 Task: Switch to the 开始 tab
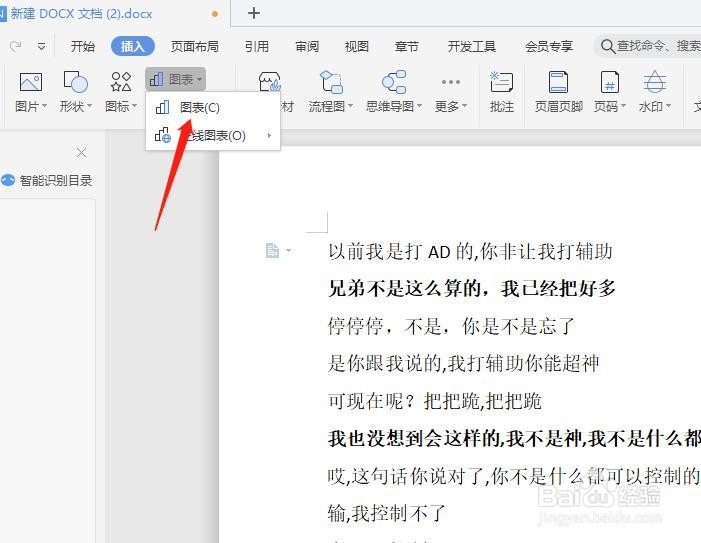[83, 46]
